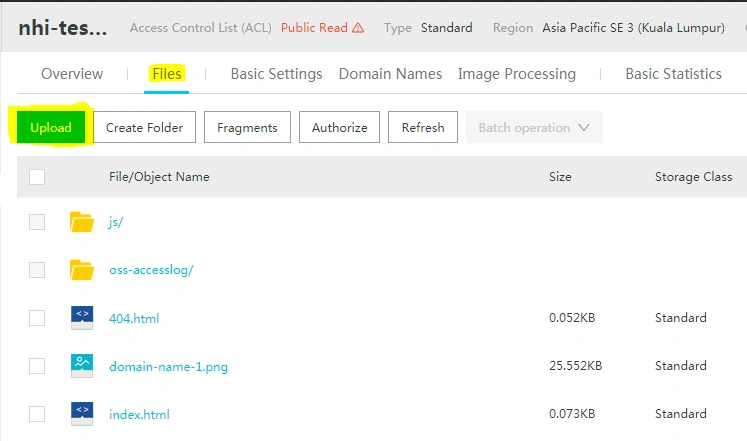Click the domain-name-1.png image file icon
The image size is (747, 441).
pos(82,366)
